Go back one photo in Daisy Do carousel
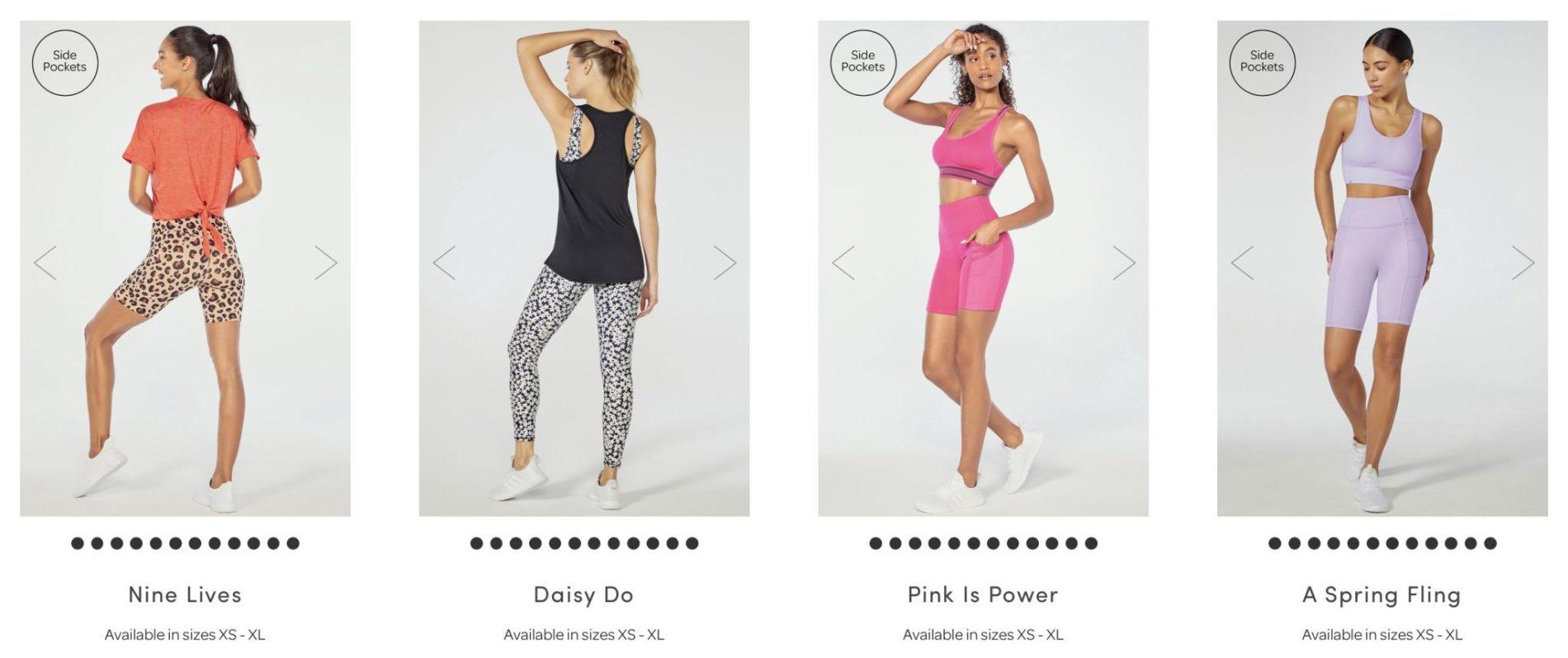The height and width of the screenshot is (658, 1568). point(444,263)
